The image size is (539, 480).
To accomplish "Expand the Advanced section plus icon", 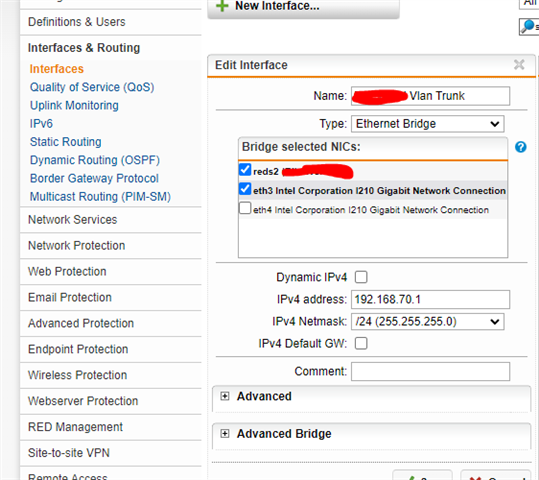I will pyautogui.click(x=224, y=396).
